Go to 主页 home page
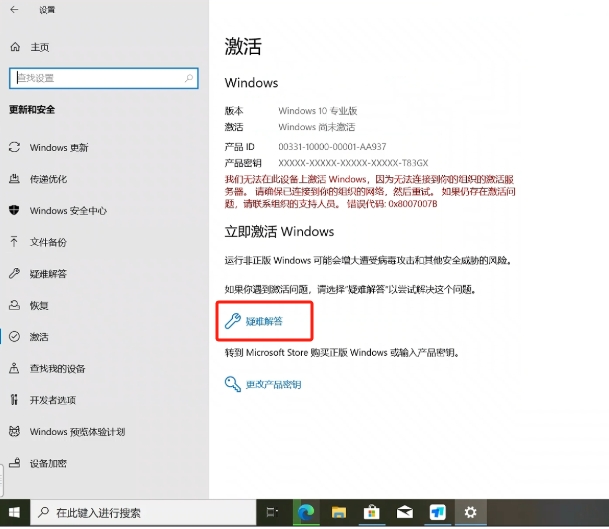This screenshot has height=529, width=609. [40, 47]
